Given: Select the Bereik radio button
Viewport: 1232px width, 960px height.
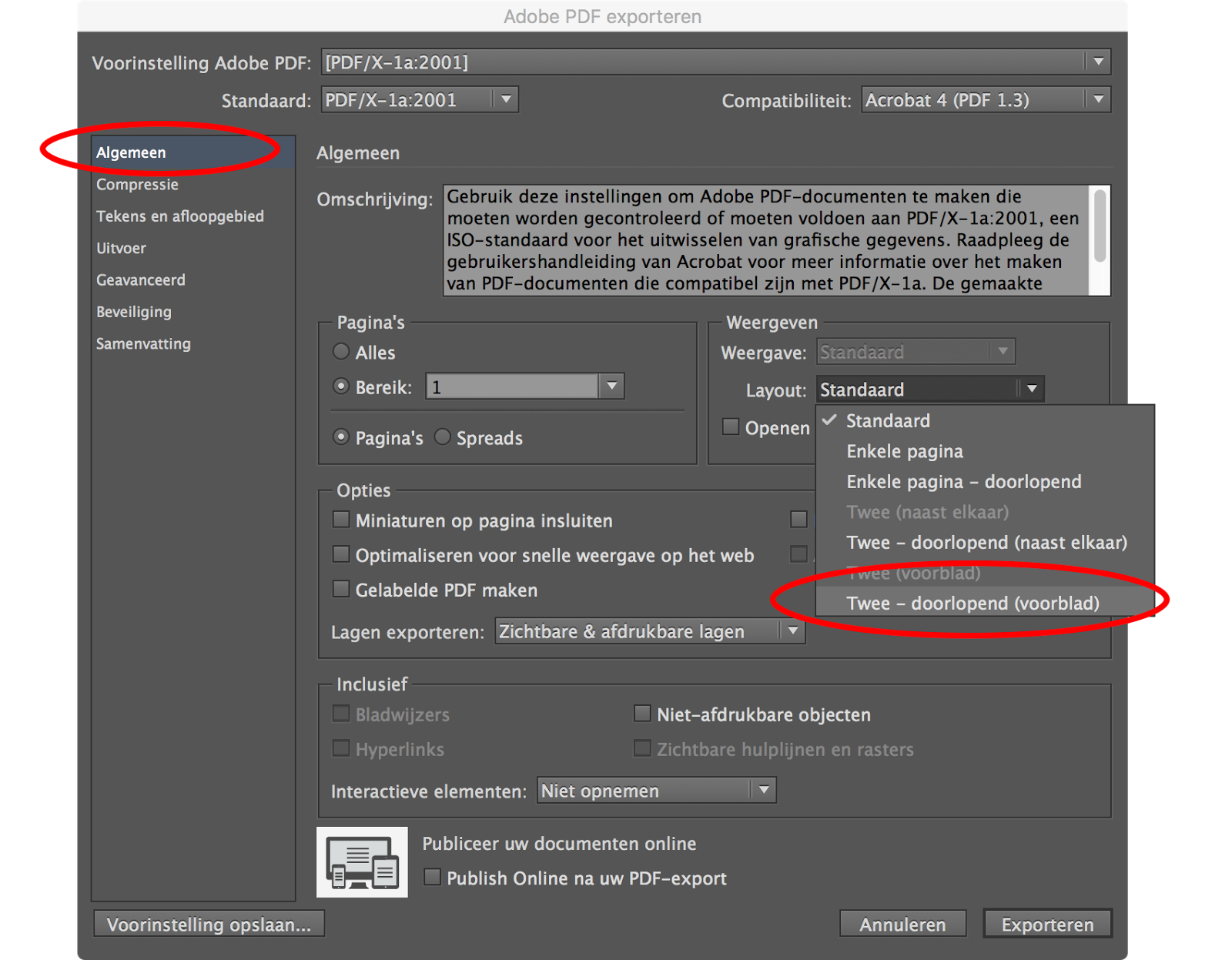Looking at the screenshot, I should tap(341, 386).
